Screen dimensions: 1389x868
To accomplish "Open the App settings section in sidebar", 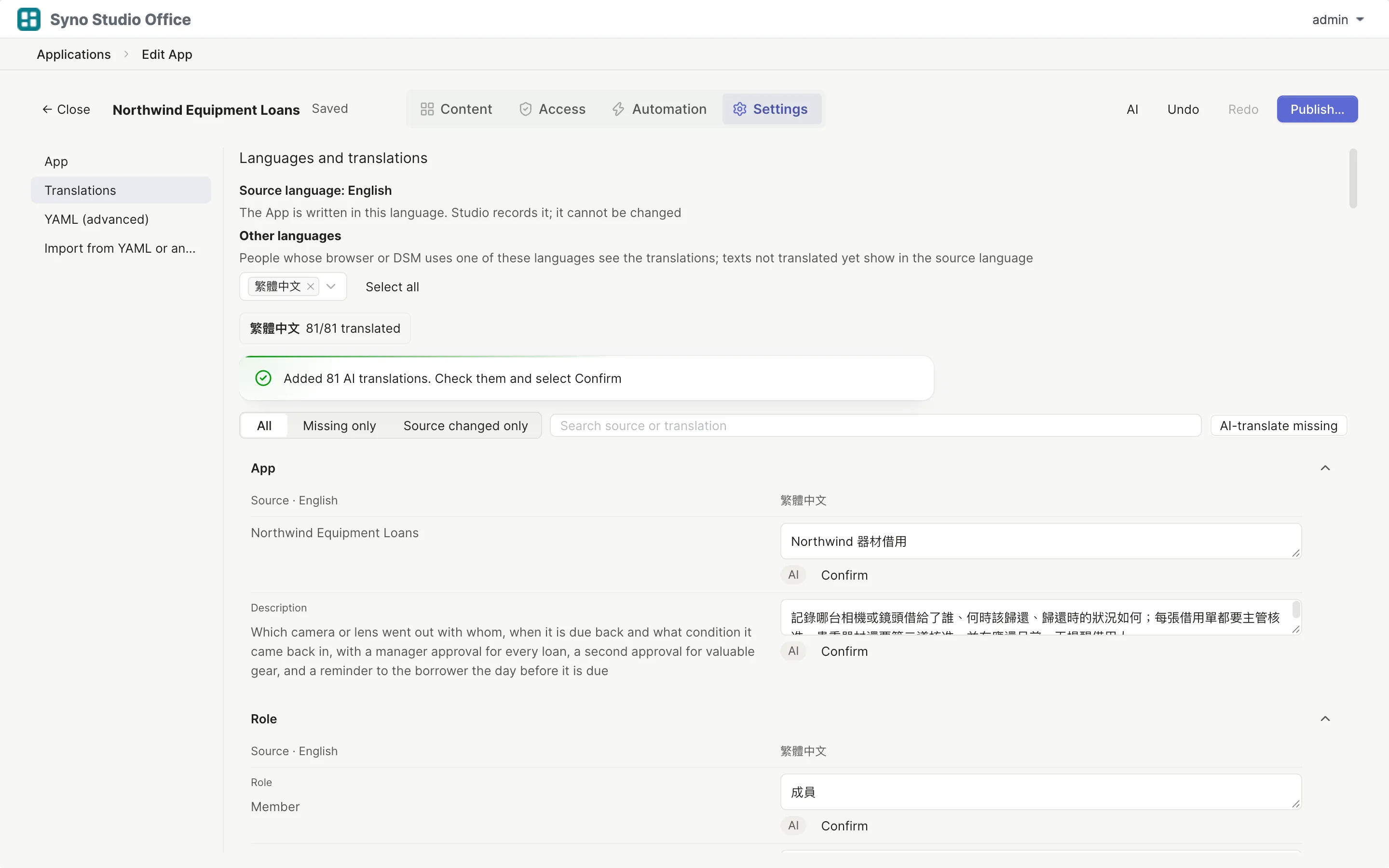I will [x=121, y=162].
